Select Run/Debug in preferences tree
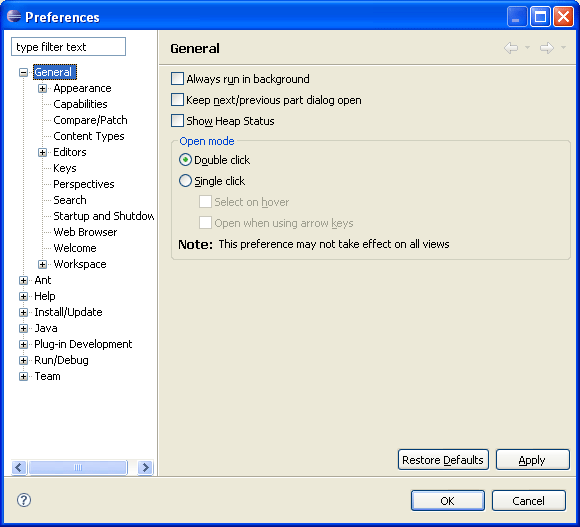Screen dimensions: 580x527 [x=61, y=360]
